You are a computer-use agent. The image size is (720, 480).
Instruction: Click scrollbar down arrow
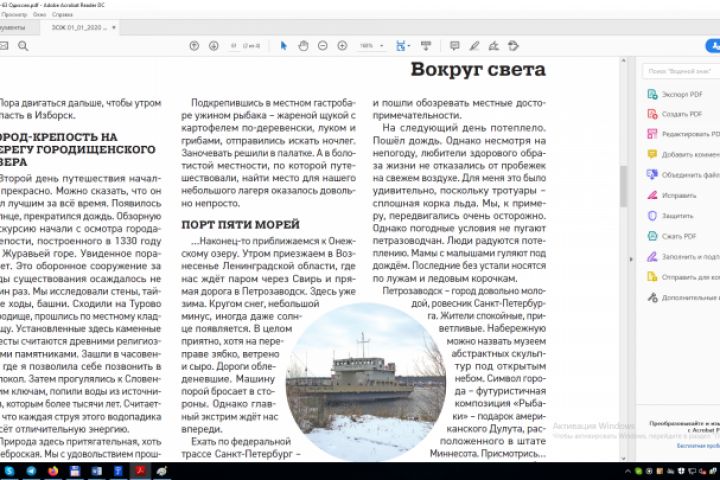tap(623, 458)
